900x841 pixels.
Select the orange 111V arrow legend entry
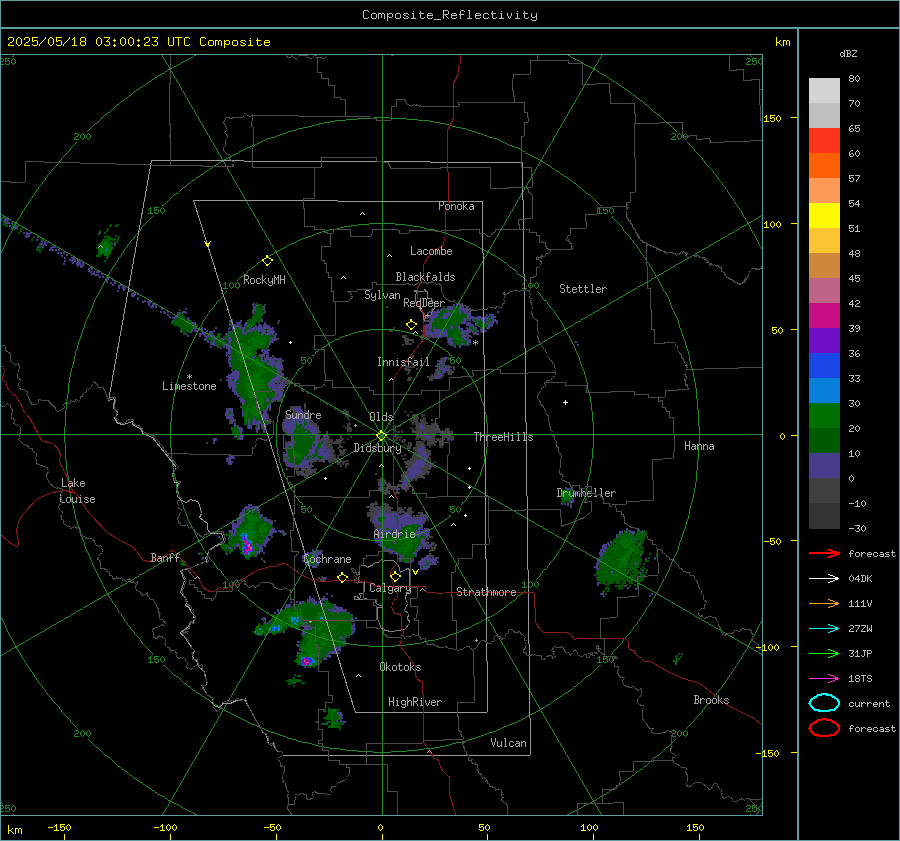point(824,603)
